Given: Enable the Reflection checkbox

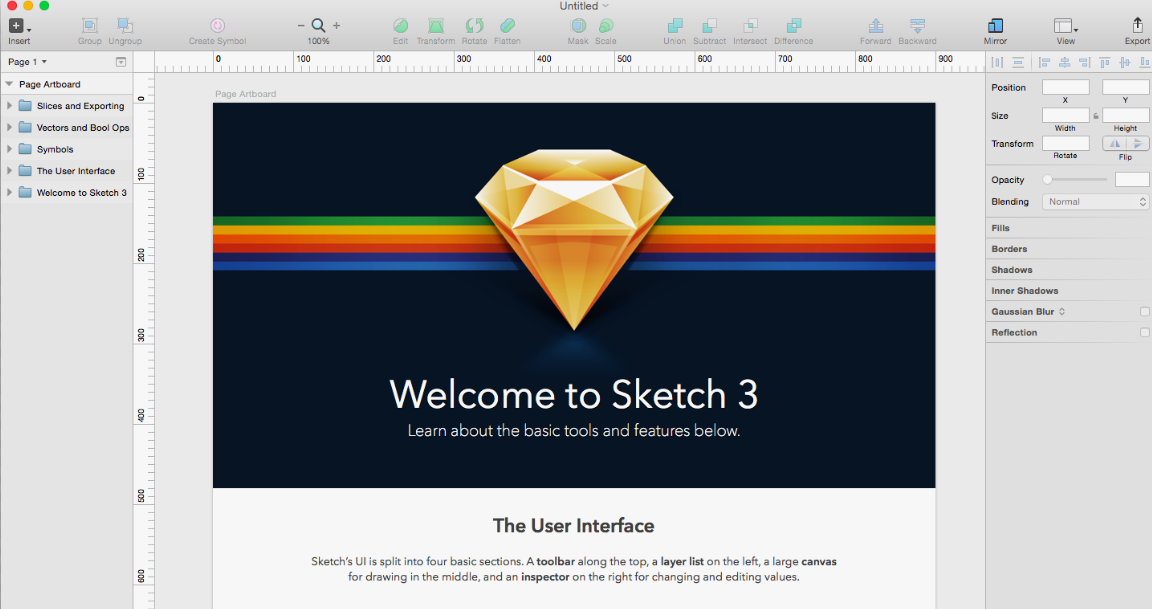Looking at the screenshot, I should point(1145,333).
